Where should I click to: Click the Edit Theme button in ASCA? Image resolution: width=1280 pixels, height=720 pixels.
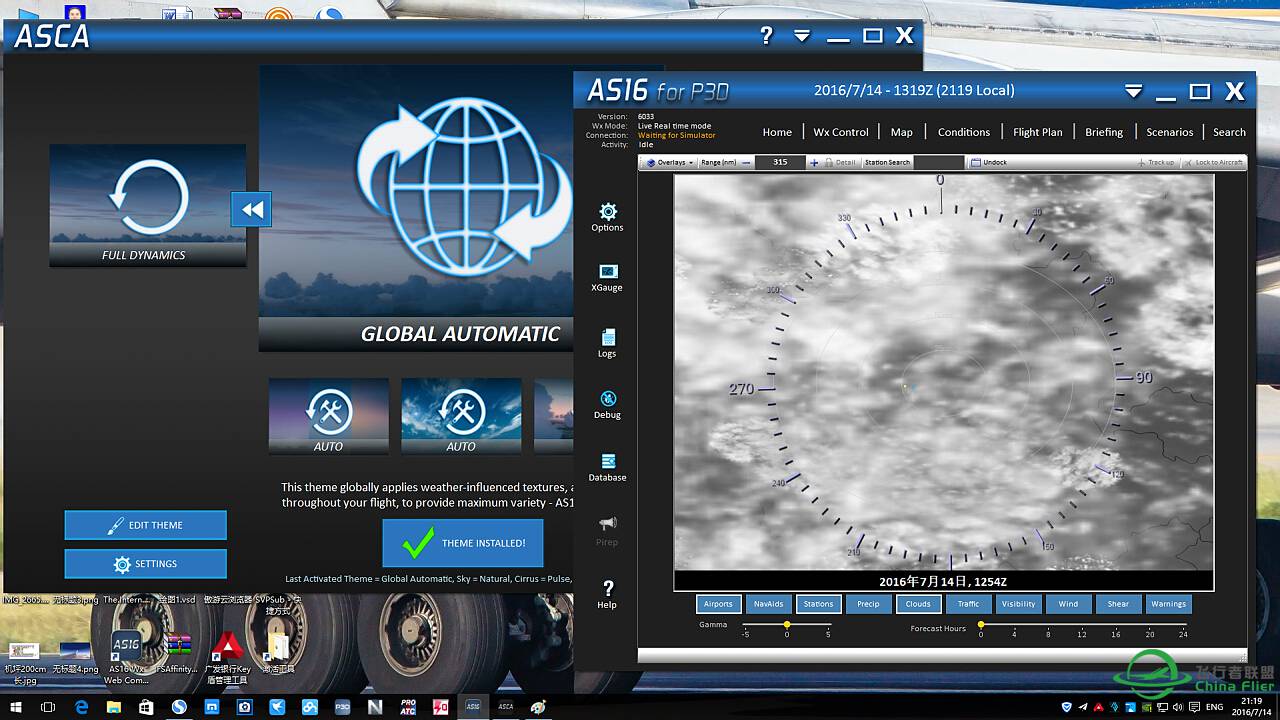pos(145,525)
